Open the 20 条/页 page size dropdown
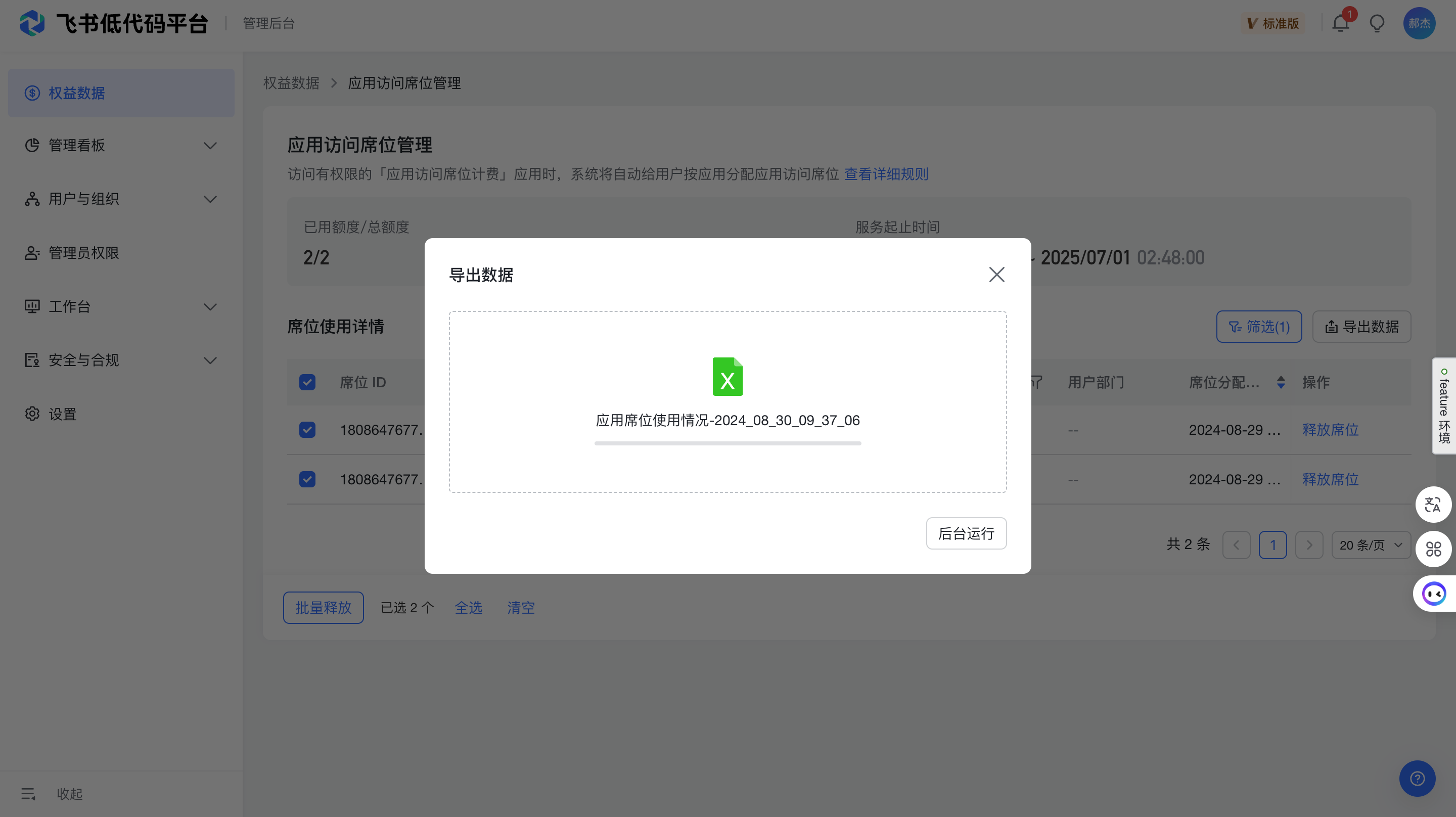The image size is (1456, 817). coord(1371,545)
